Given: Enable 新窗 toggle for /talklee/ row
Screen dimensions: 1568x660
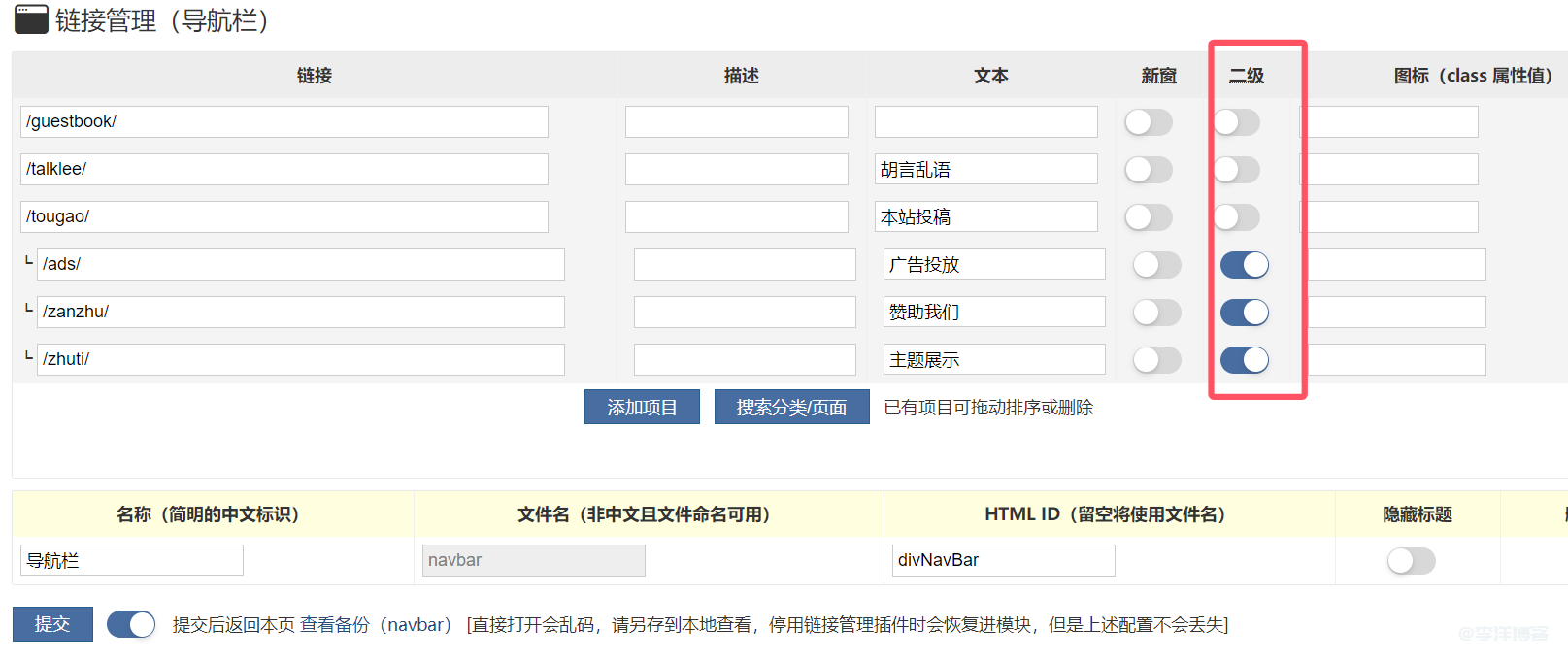Looking at the screenshot, I should [x=1149, y=170].
